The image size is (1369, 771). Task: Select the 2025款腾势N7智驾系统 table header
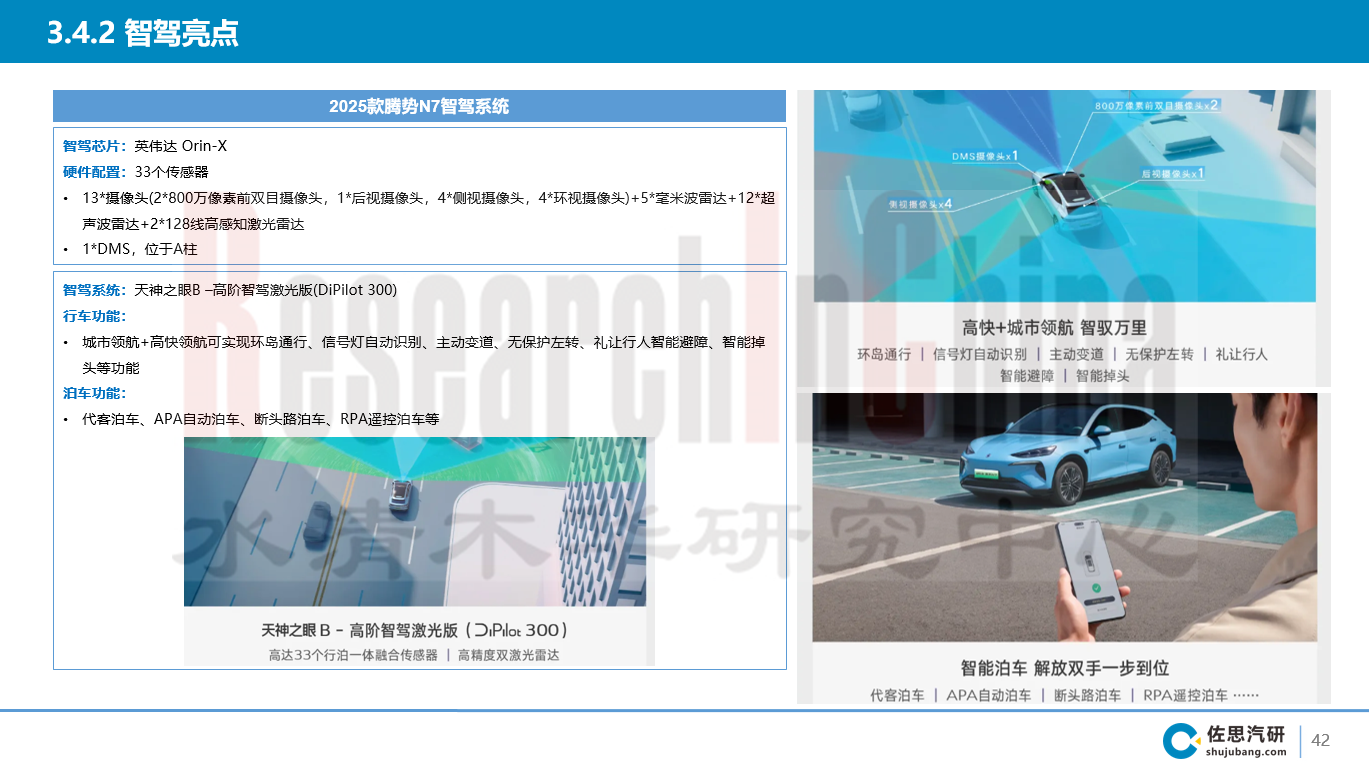(x=419, y=106)
